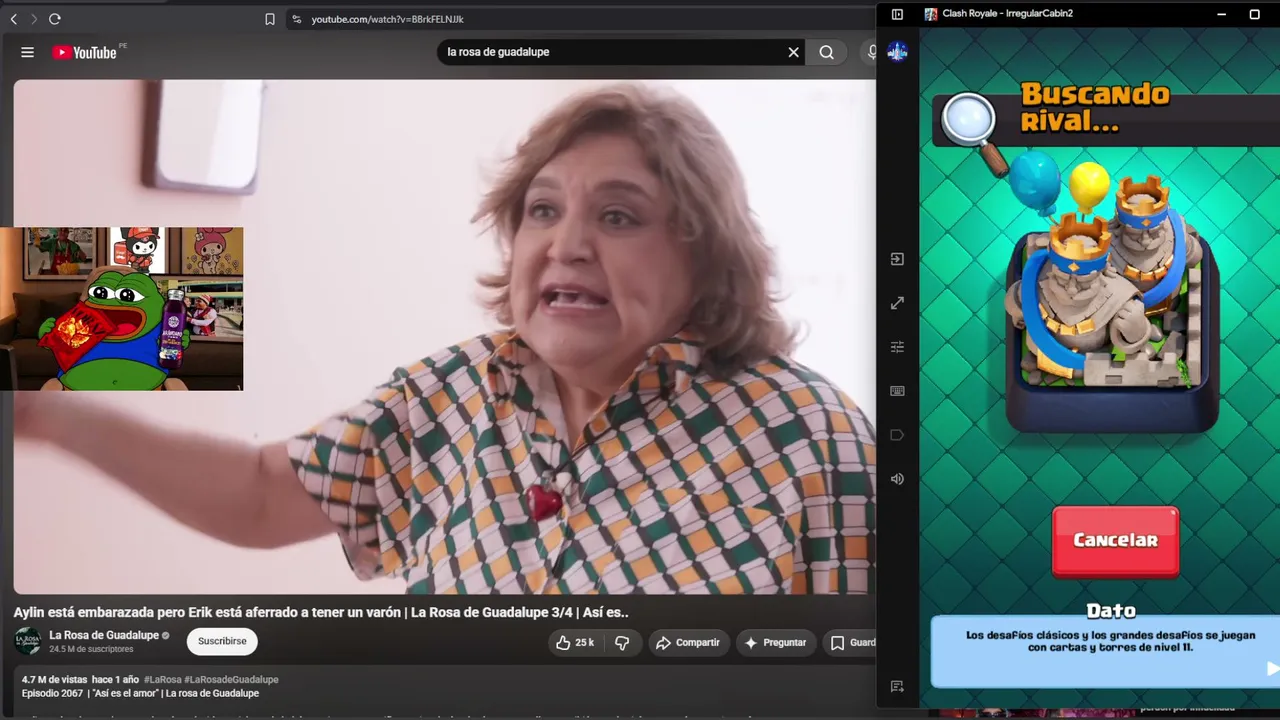Open the emulator settings sliders icon

(x=897, y=347)
